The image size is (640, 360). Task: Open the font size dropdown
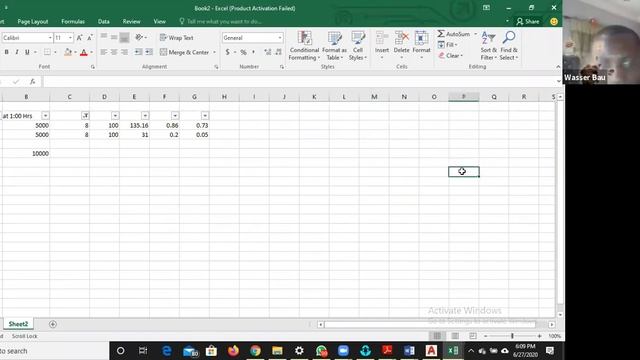(x=70, y=38)
